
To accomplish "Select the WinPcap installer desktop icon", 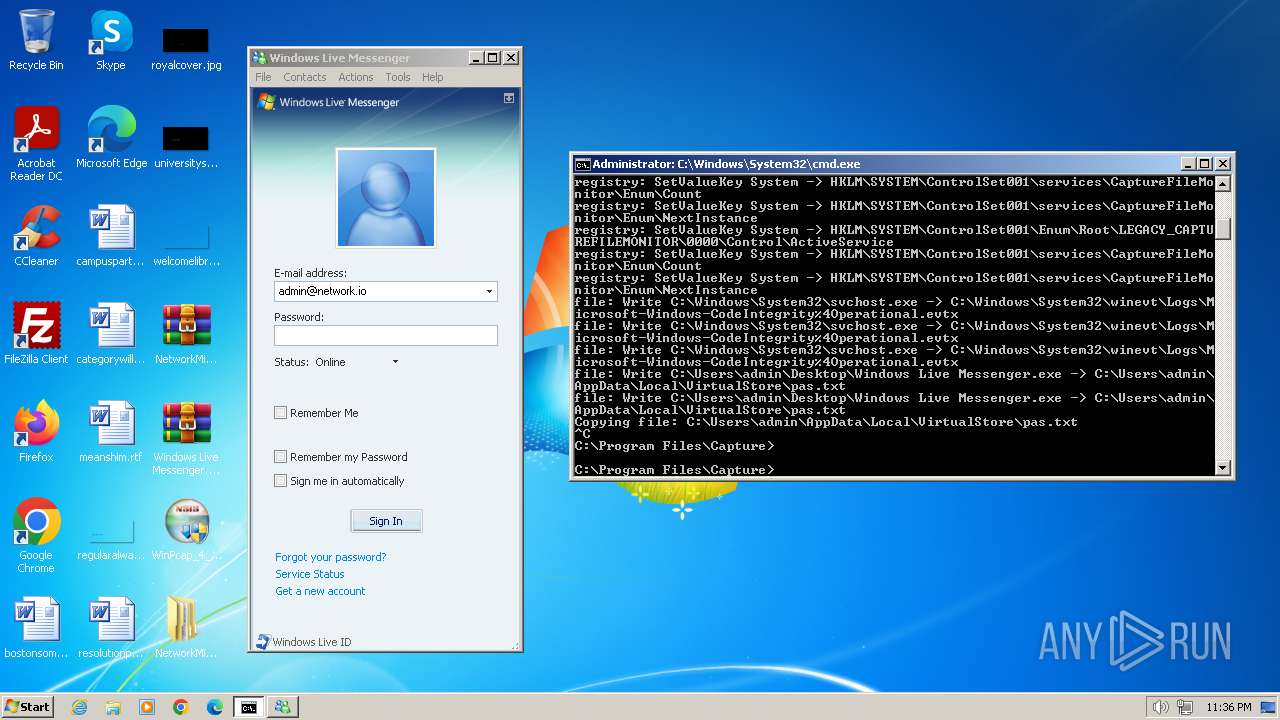I will 186,530.
